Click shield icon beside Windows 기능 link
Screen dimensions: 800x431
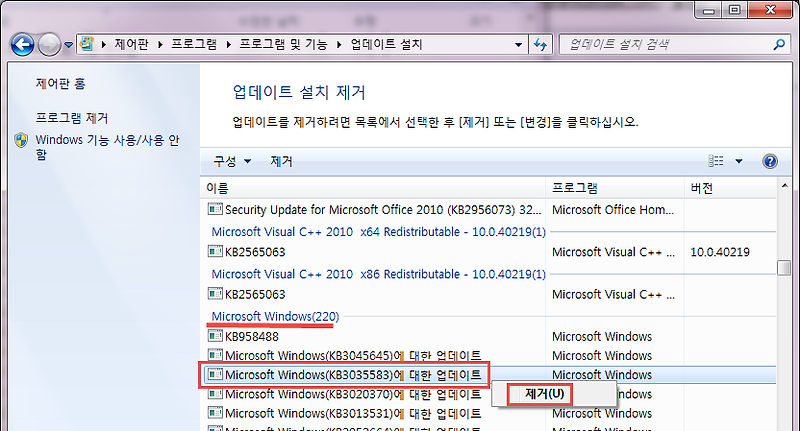click(x=21, y=140)
